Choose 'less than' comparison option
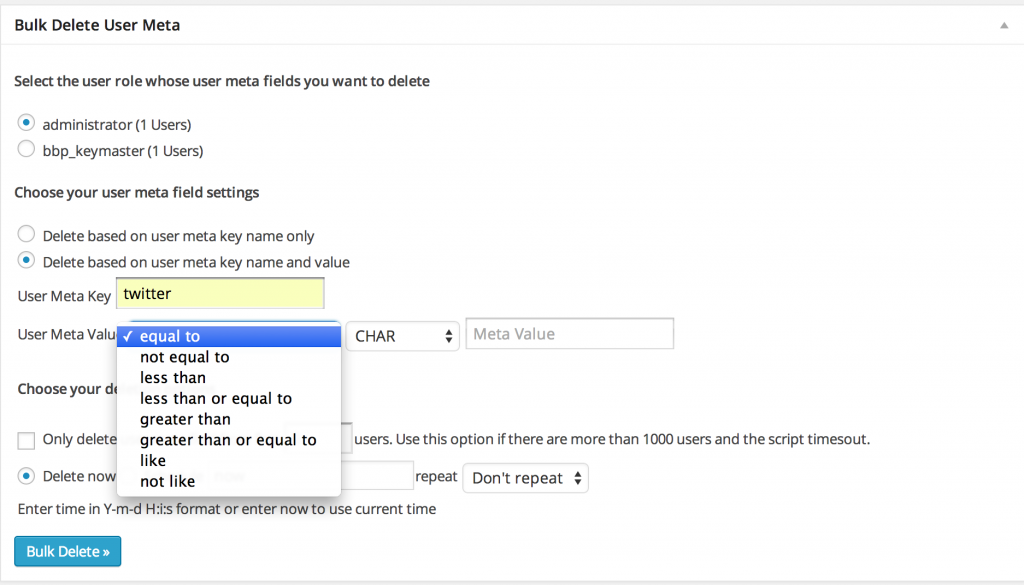 [171, 377]
